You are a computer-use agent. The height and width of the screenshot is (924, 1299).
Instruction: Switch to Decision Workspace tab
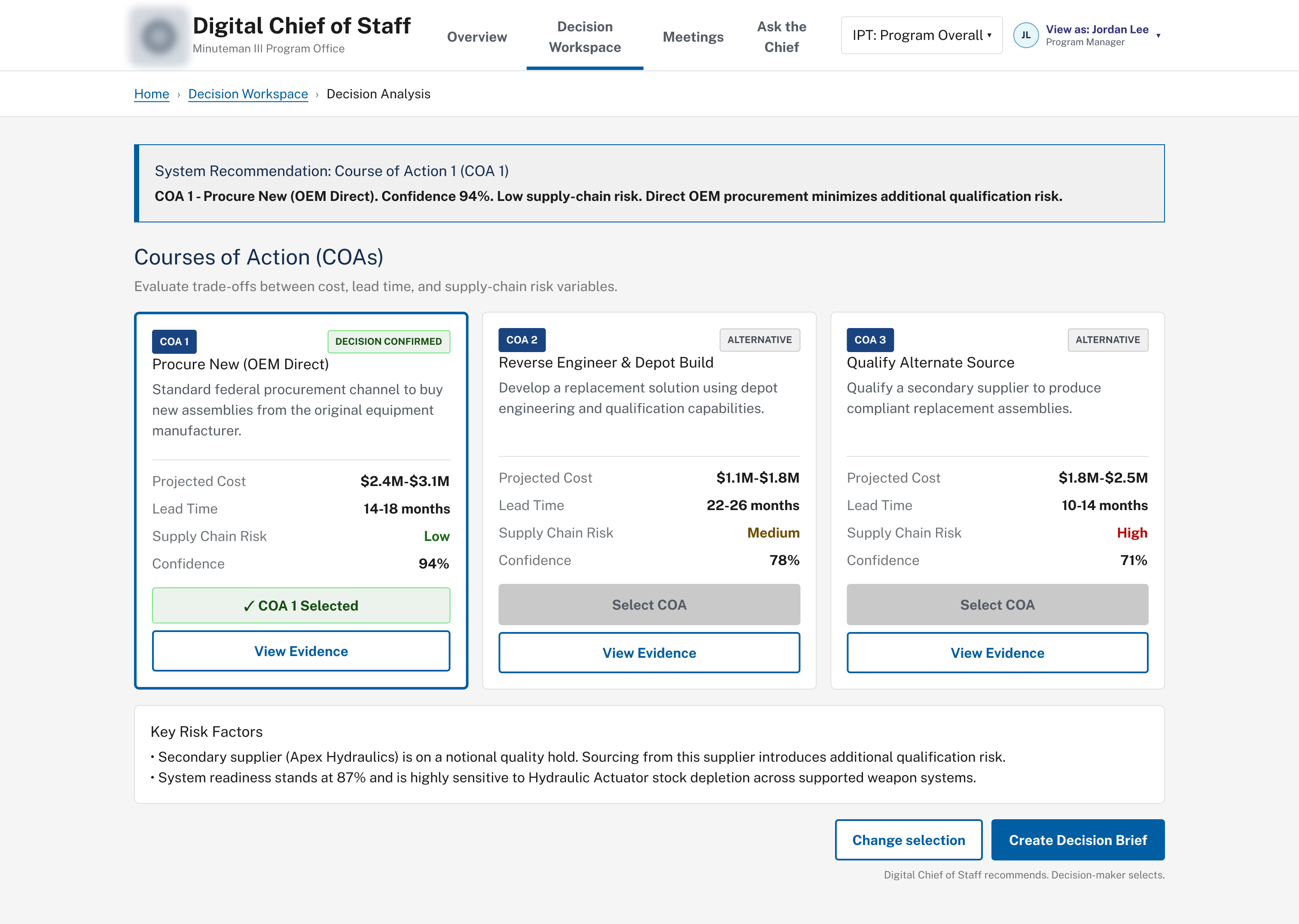pos(585,37)
